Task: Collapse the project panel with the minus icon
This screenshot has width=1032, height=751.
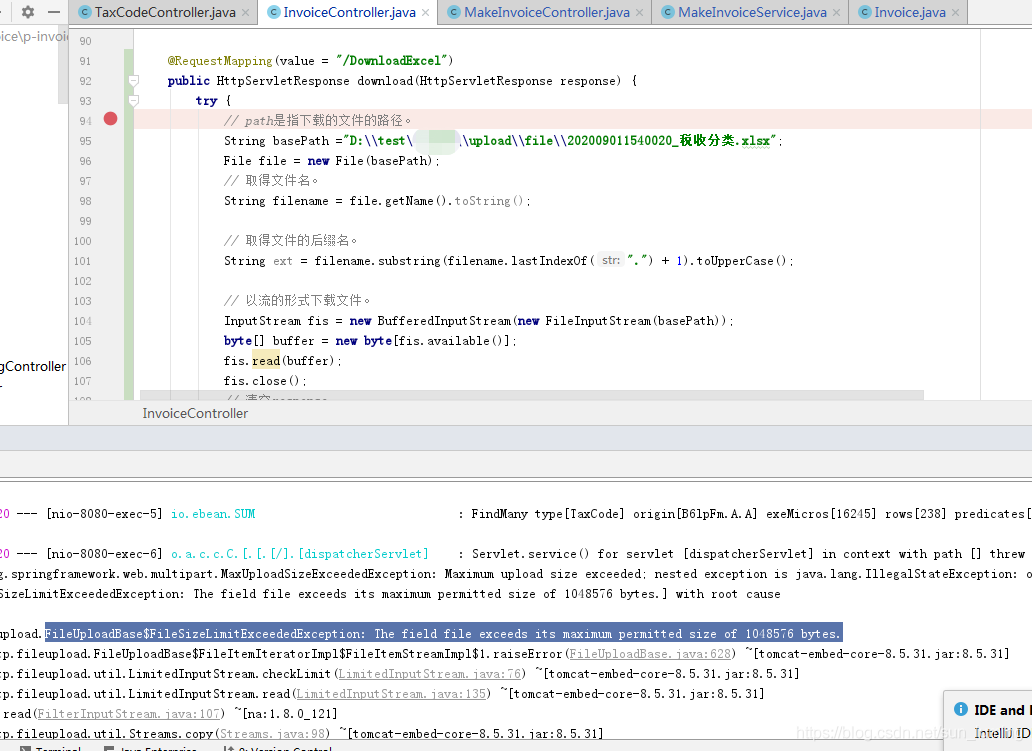Action: [54, 12]
